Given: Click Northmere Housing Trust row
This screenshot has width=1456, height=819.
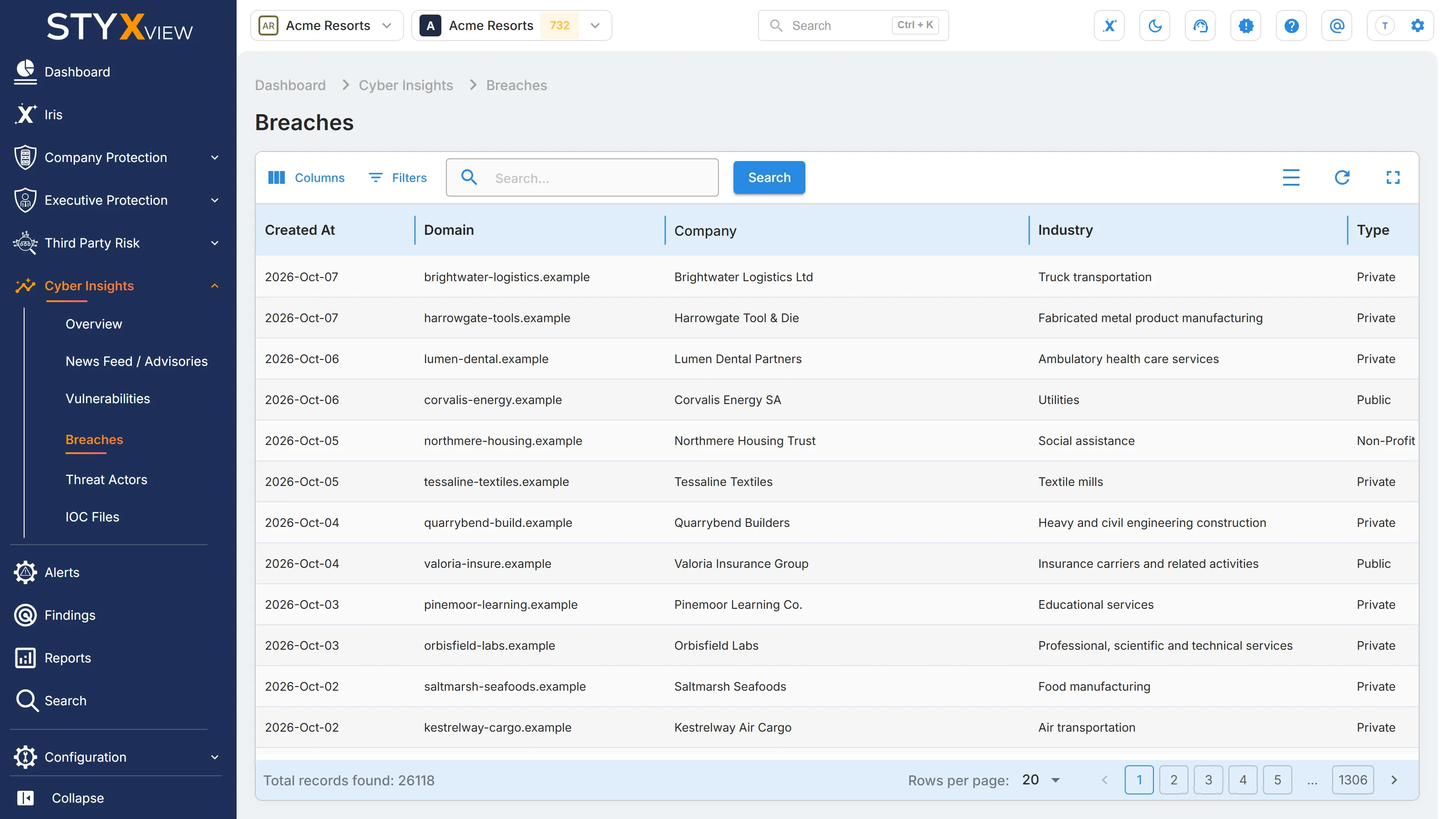Looking at the screenshot, I should 837,441.
